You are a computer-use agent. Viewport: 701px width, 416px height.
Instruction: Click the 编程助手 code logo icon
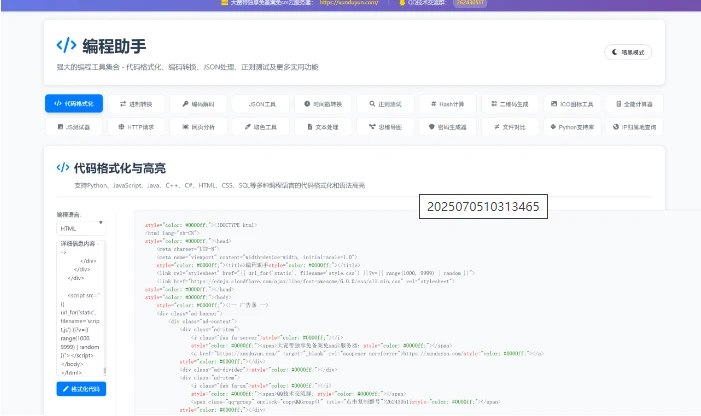tap(66, 45)
